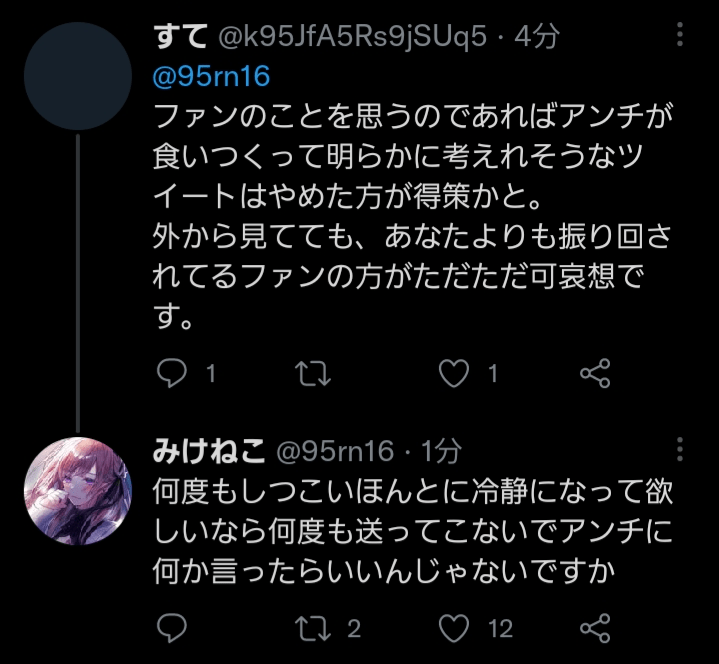The image size is (719, 664).
Task: Open すて's dark profile avatar
Action: click(x=77, y=77)
